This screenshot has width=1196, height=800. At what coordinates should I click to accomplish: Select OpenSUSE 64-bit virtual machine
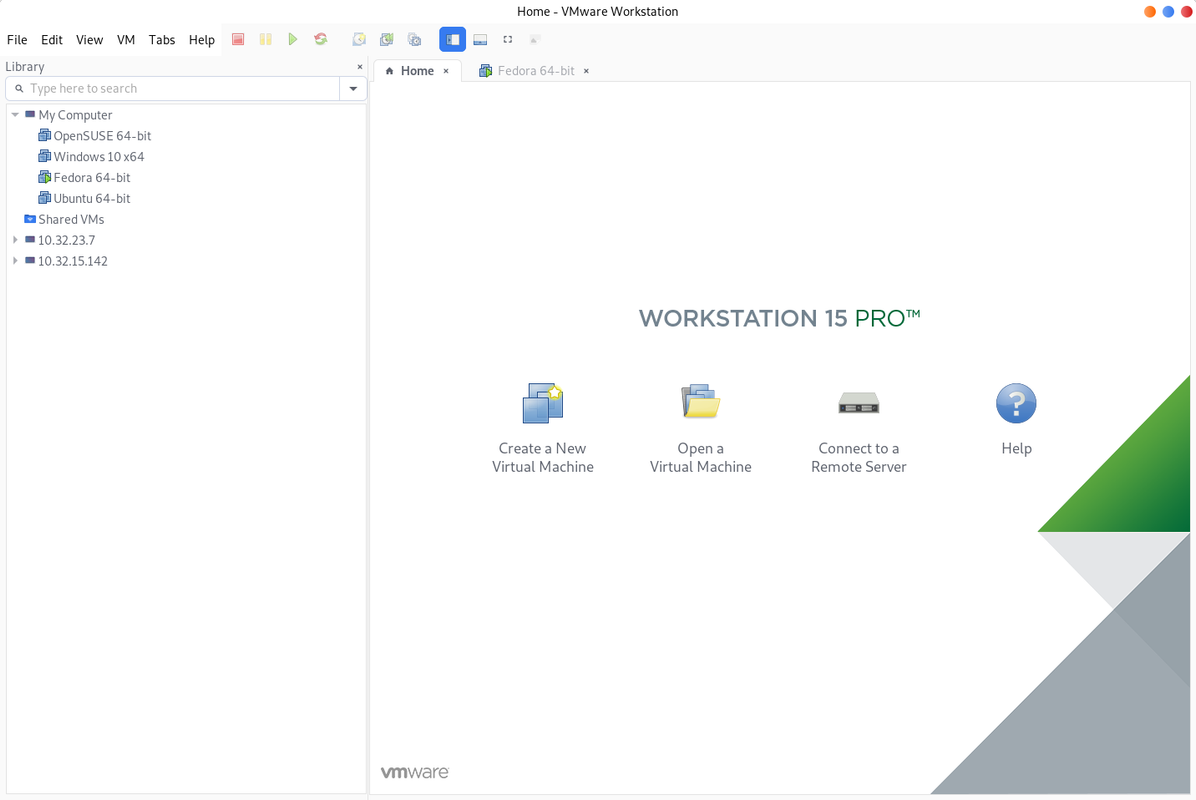point(102,135)
